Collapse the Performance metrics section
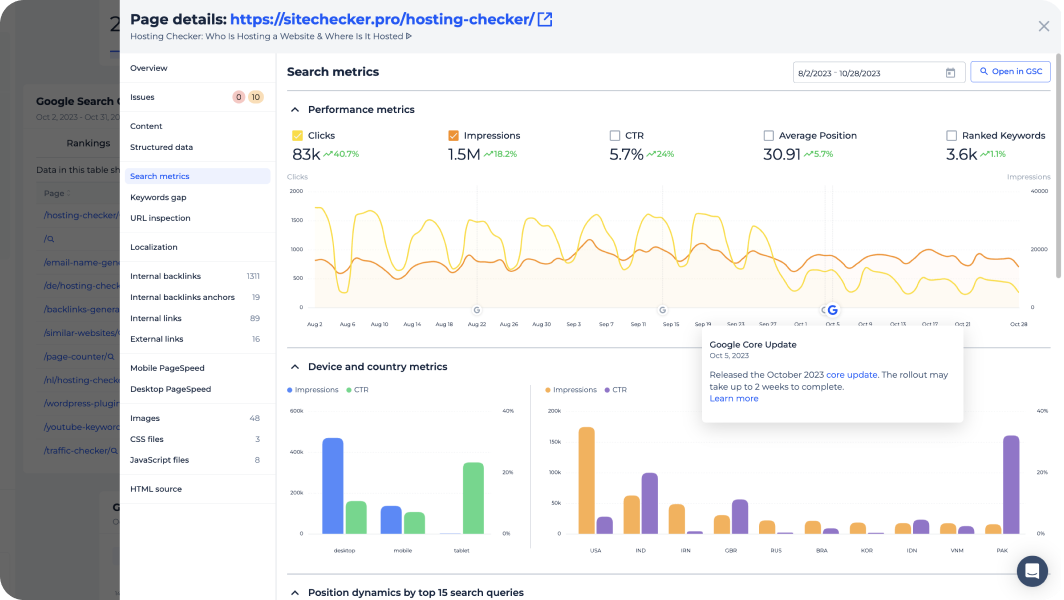The width and height of the screenshot is (1064, 600). tap(294, 109)
